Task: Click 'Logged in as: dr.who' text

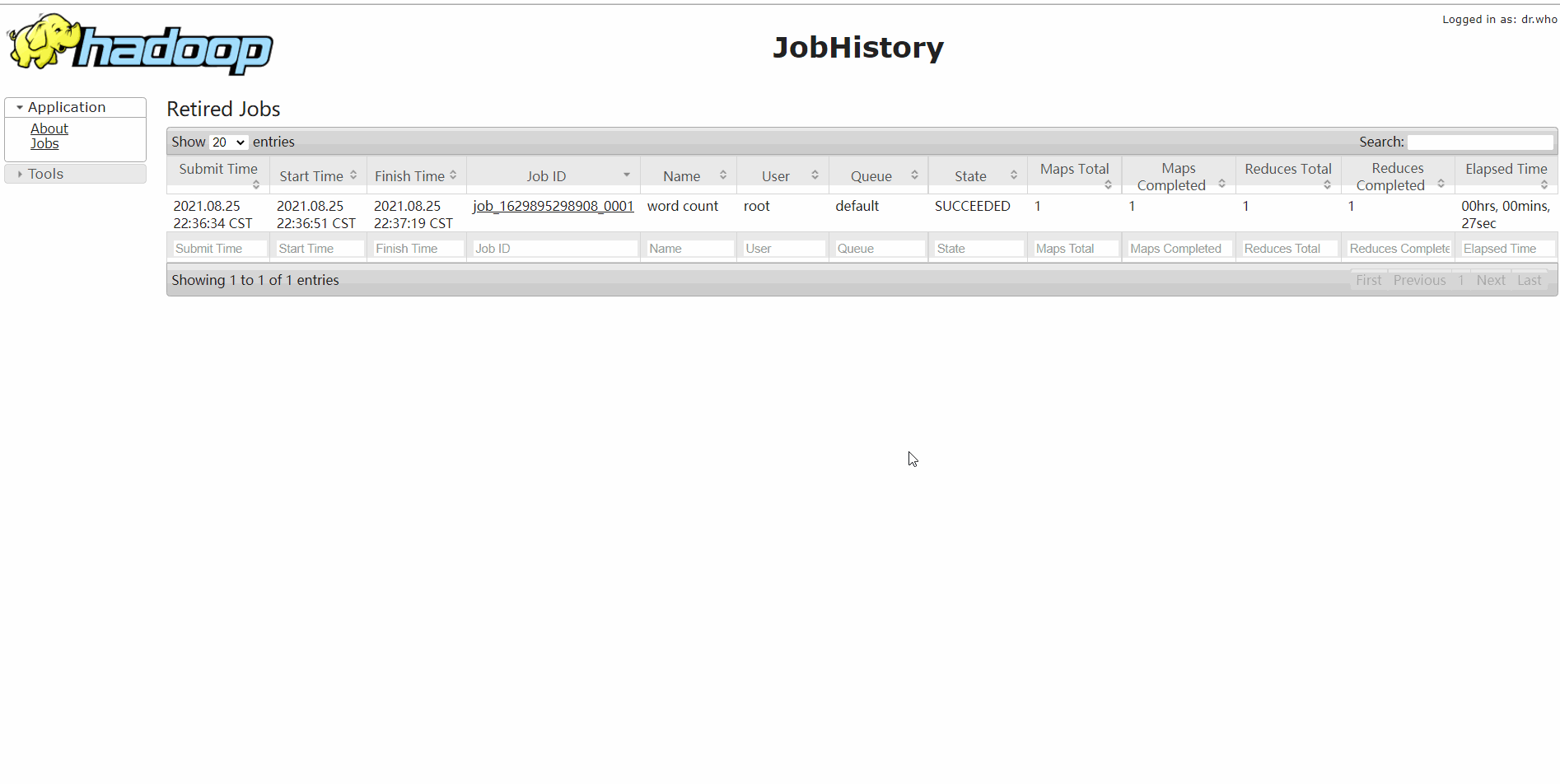Action: pos(1500,19)
